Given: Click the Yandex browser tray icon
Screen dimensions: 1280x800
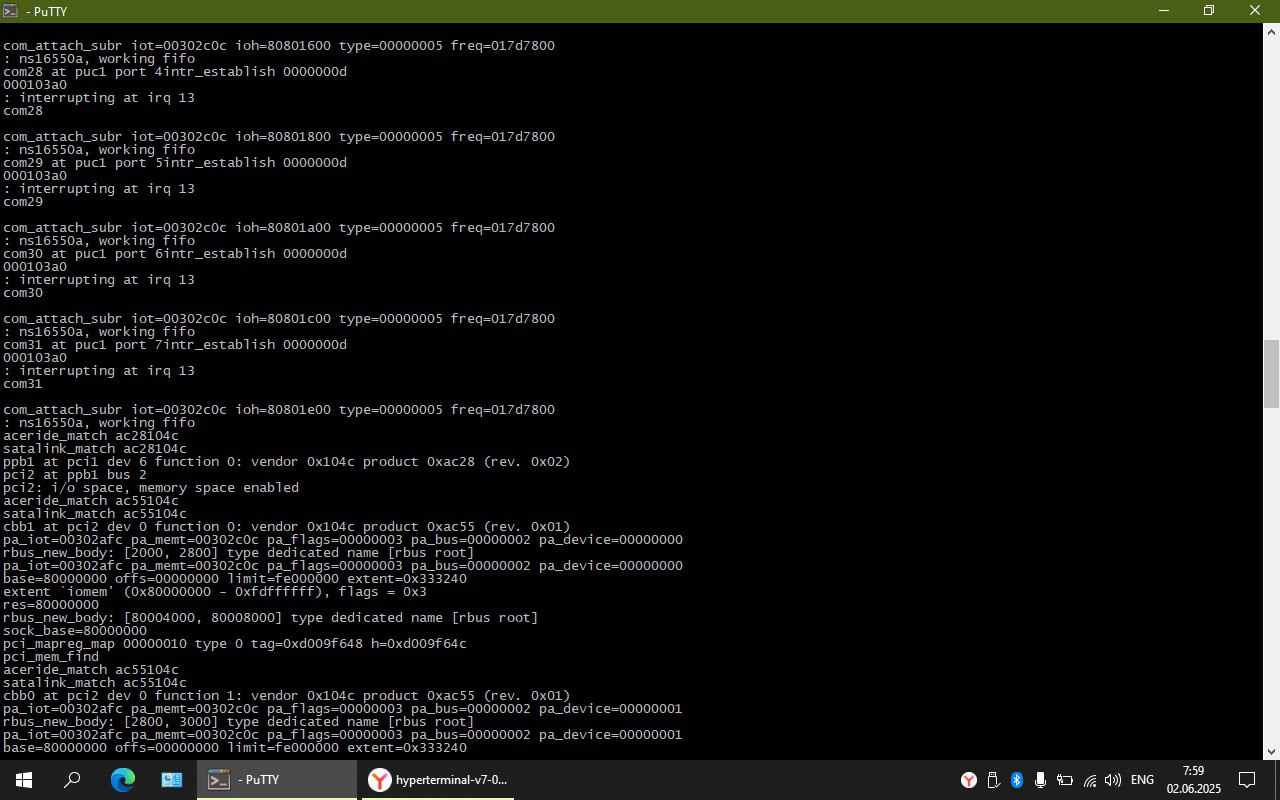Looking at the screenshot, I should tap(969, 780).
